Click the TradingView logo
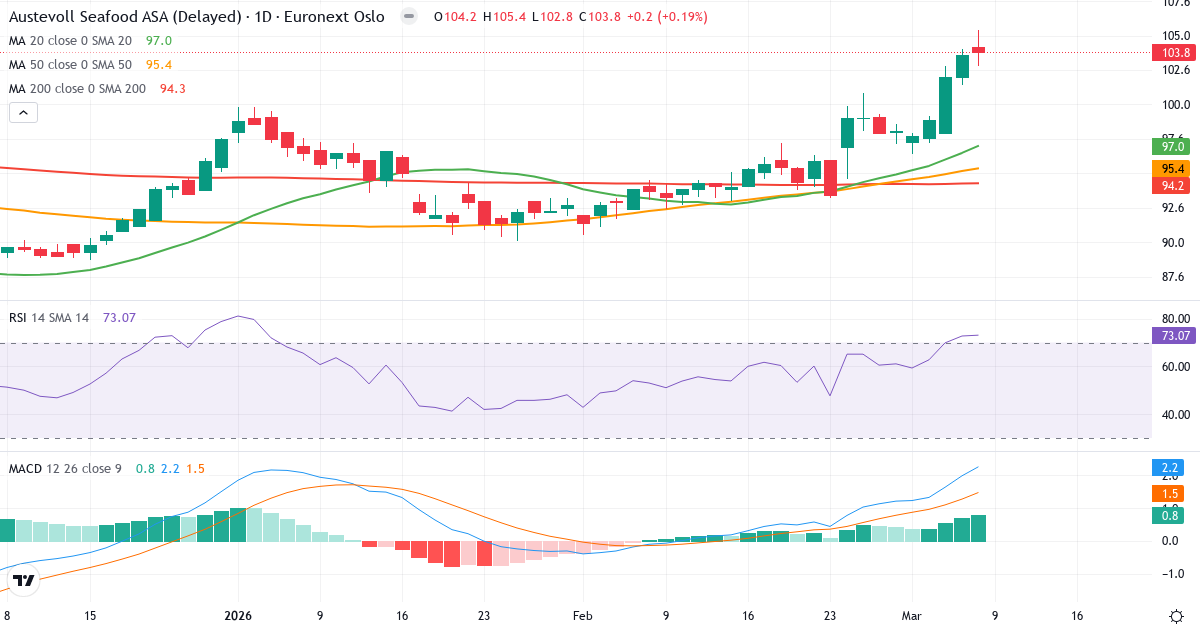Image resolution: width=1200 pixels, height=630 pixels. (x=24, y=580)
